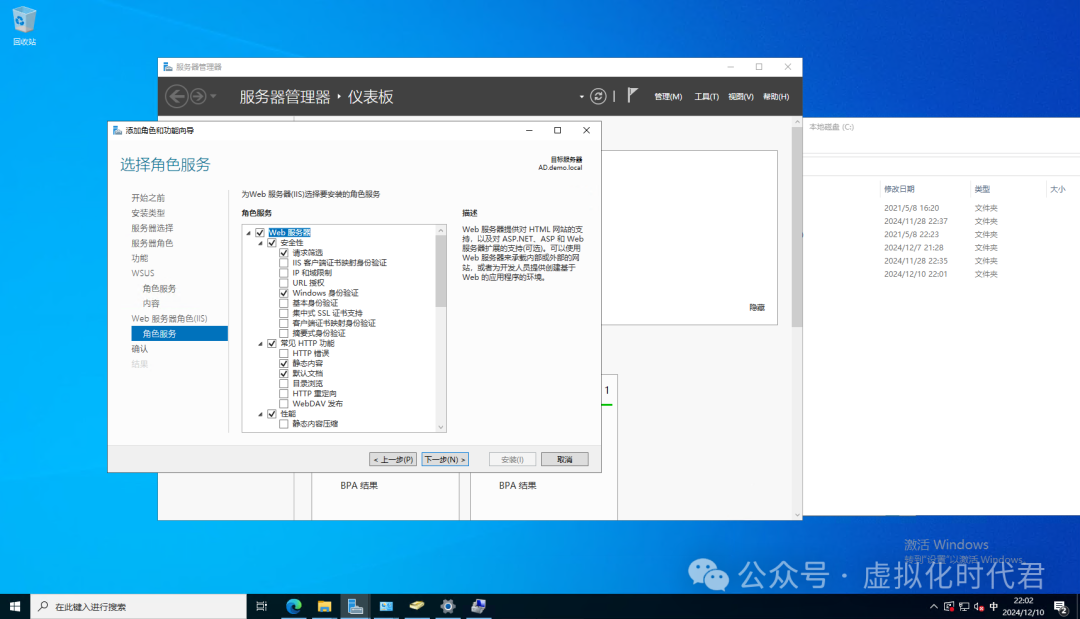Click the taskbar clock showing 22:02
The height and width of the screenshot is (619, 1080).
(1024, 607)
